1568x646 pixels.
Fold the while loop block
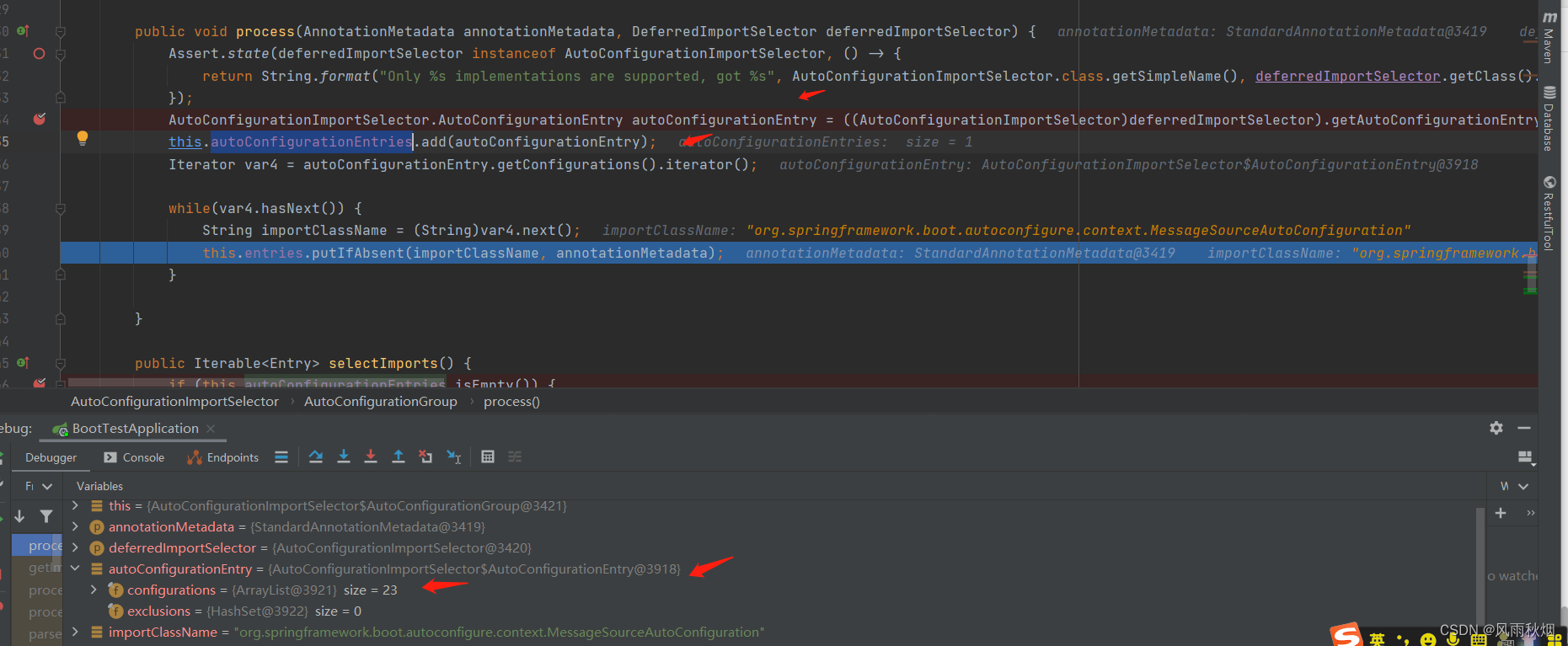[x=61, y=208]
